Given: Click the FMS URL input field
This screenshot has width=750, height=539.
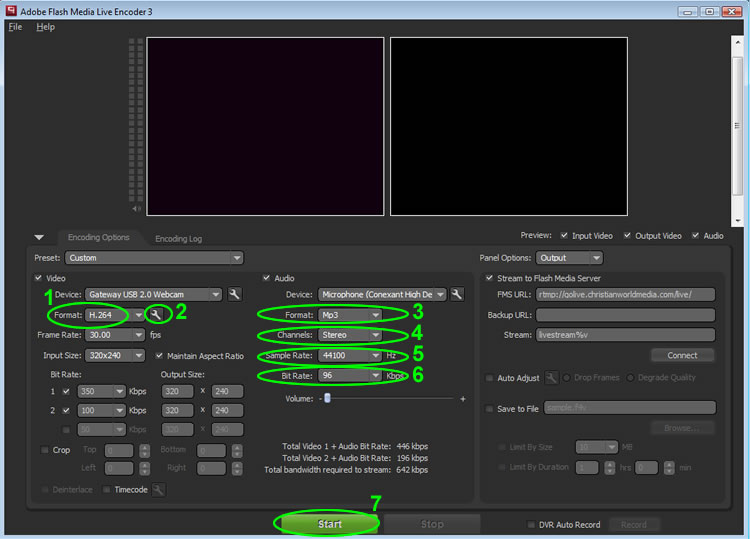Looking at the screenshot, I should pos(626,295).
